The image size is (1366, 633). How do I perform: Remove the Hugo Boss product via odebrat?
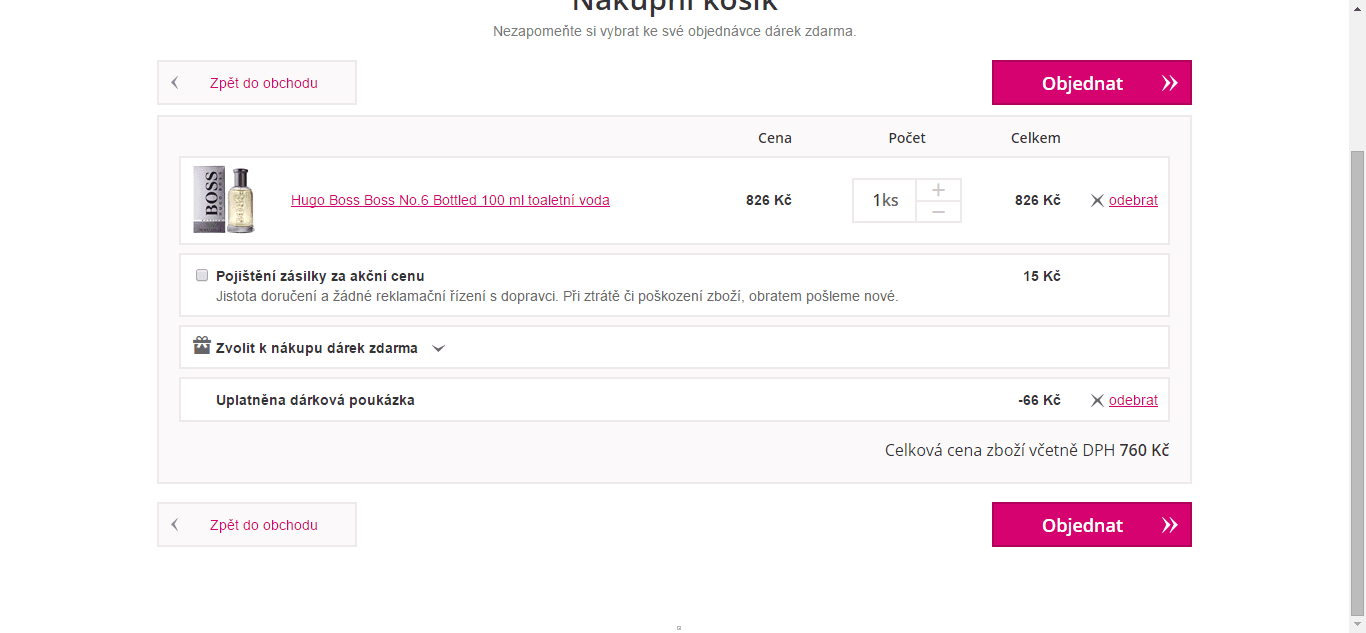pos(1133,200)
